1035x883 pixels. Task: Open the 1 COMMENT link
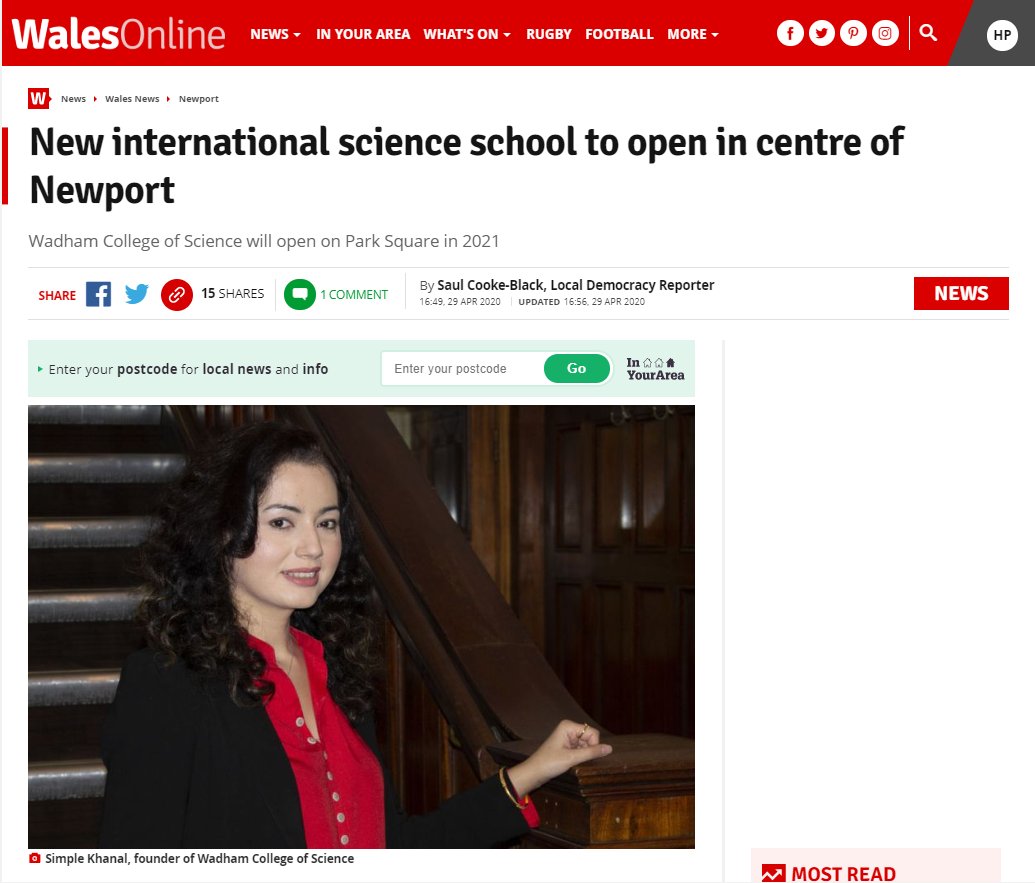[x=354, y=294]
